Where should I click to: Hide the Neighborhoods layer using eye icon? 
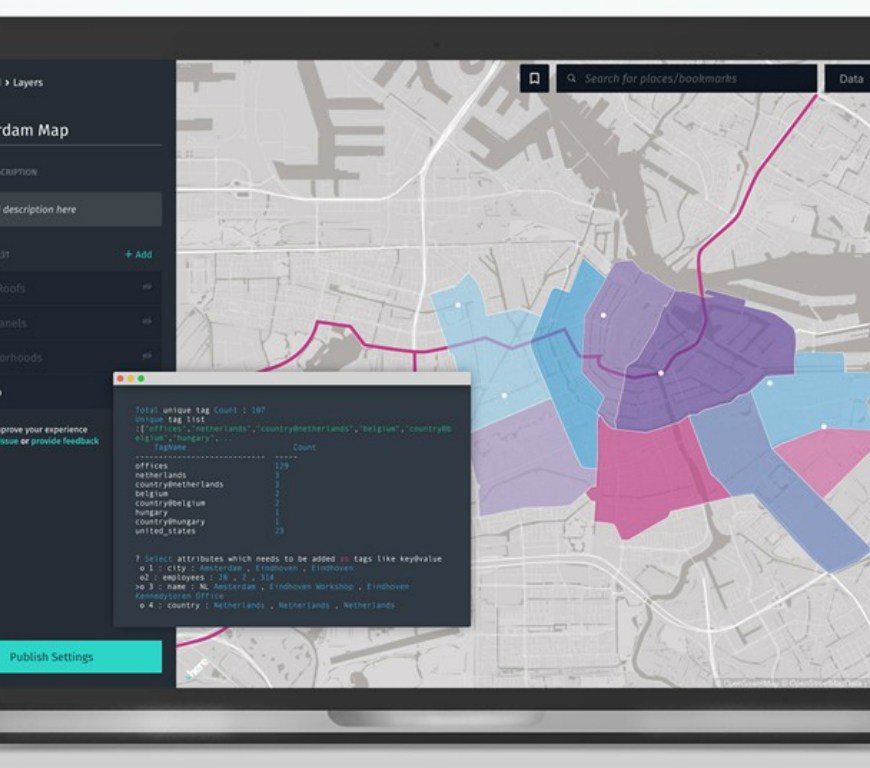[147, 356]
